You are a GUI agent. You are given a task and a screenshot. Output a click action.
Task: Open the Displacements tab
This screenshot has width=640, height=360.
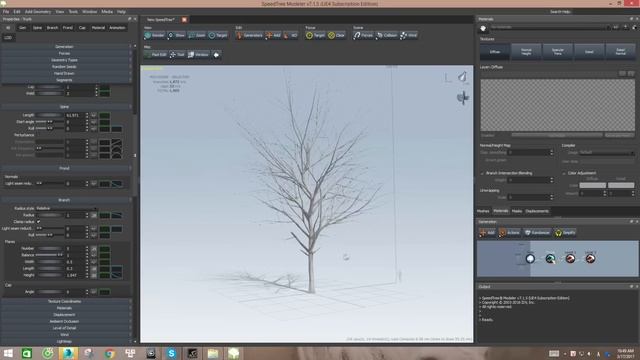[x=537, y=211]
